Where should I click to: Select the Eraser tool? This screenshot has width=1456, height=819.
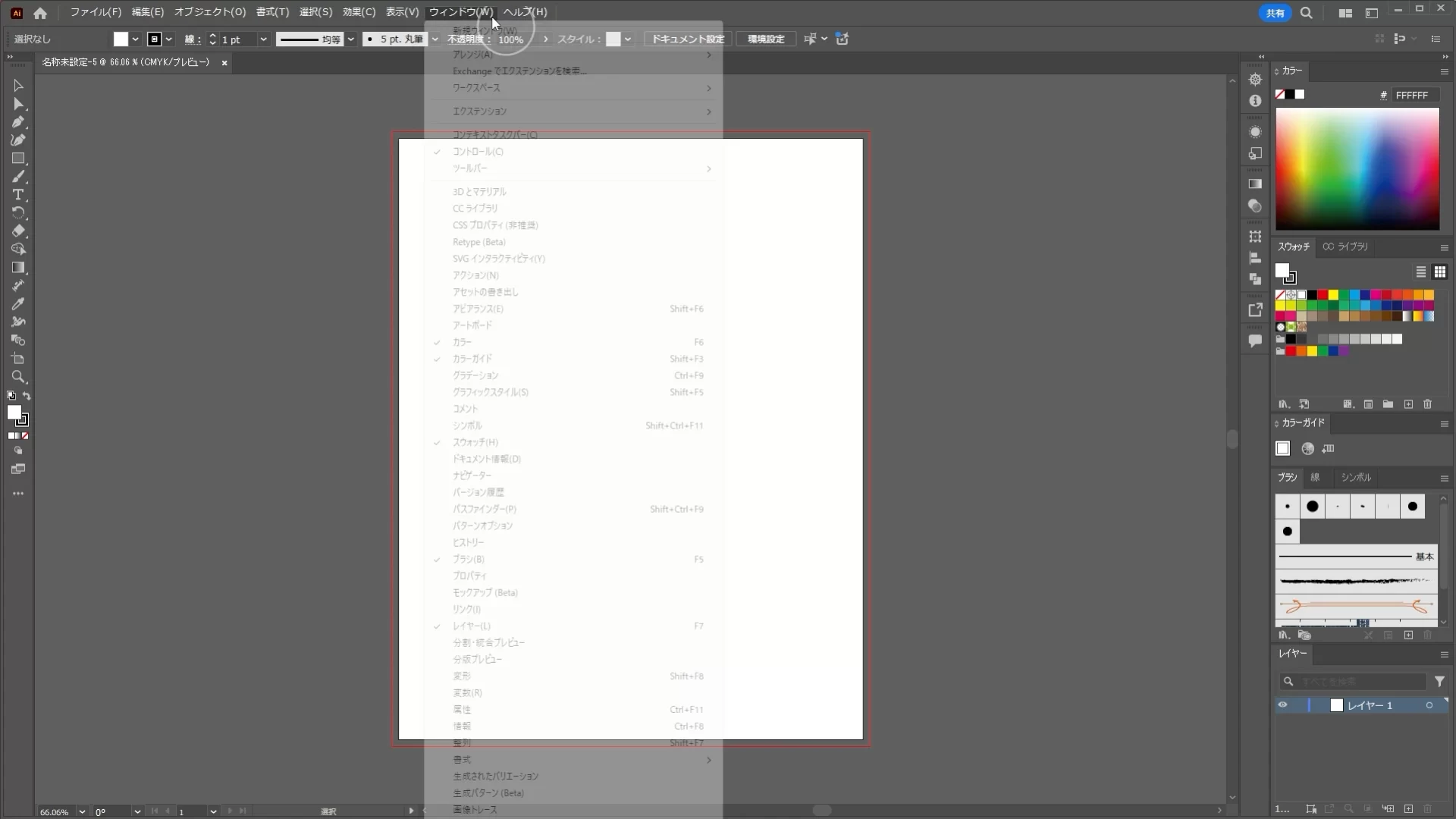point(18,231)
